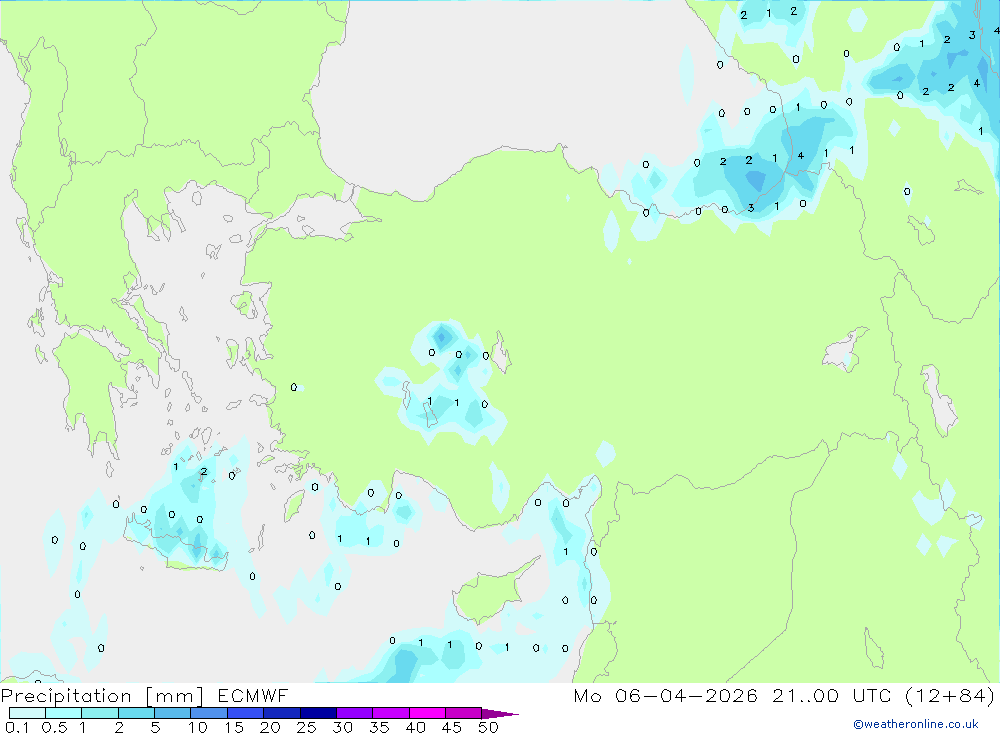Select the 30–35 mm purple legend swatch
This screenshot has height=733, width=1000.
click(355, 713)
